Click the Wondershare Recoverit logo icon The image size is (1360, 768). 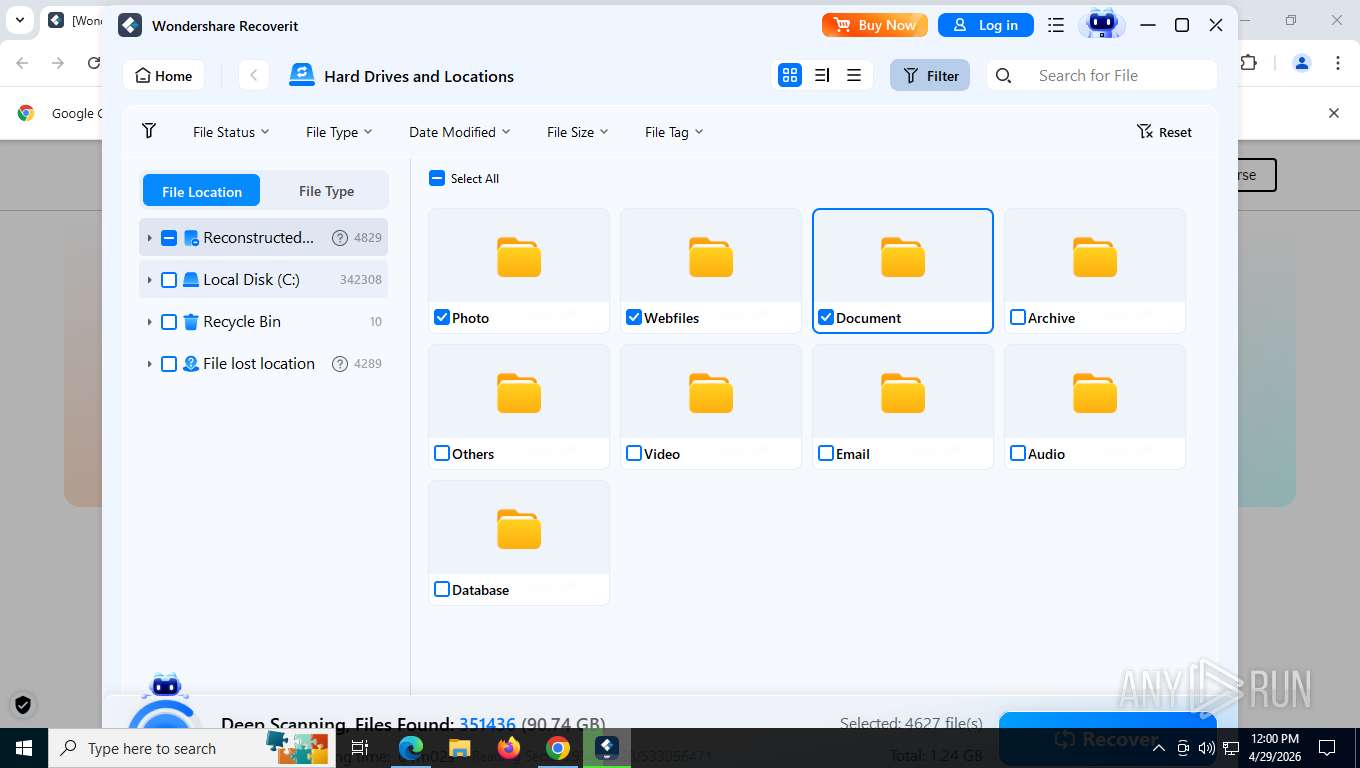click(130, 25)
